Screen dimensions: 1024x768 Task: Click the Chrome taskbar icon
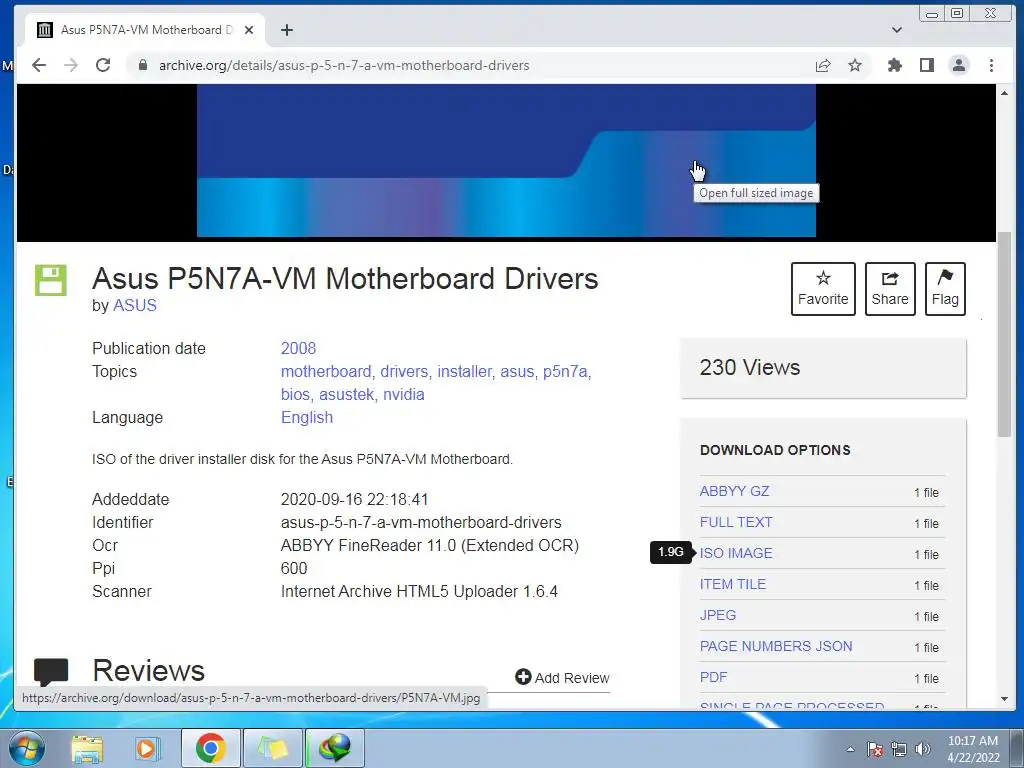click(x=210, y=748)
